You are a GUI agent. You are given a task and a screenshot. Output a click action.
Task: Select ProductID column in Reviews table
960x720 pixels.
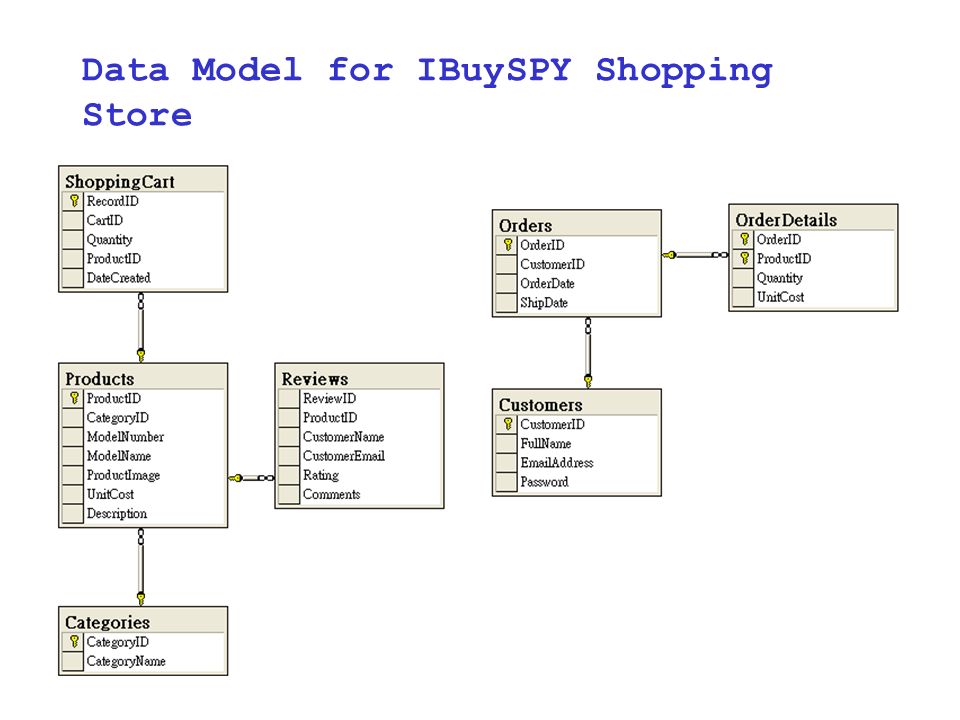[330, 418]
